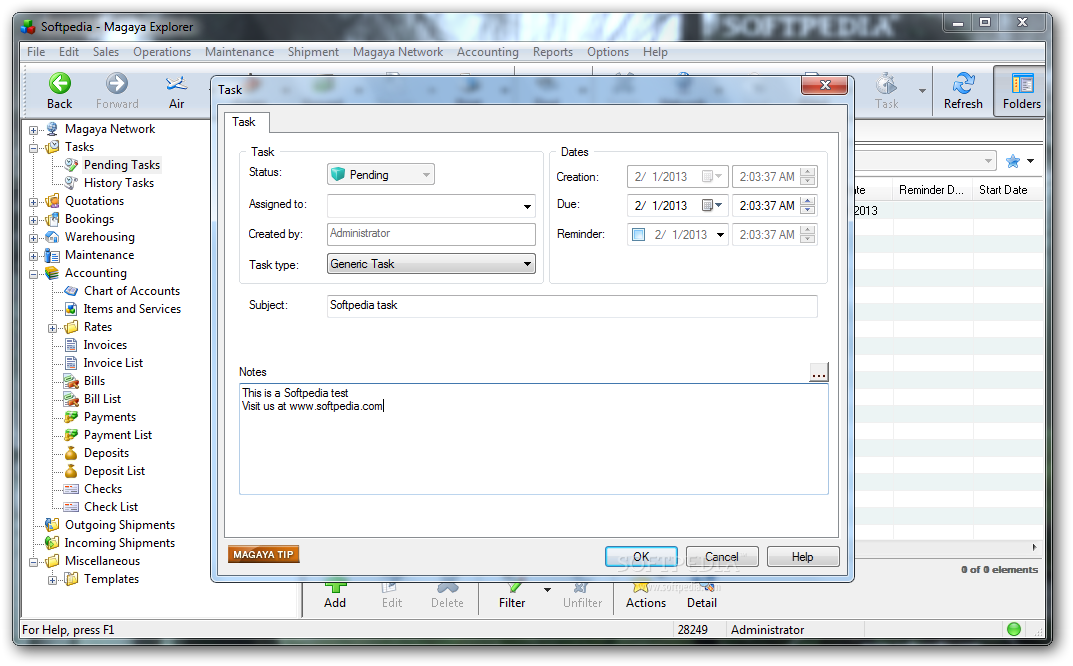Open History Tasks in the tree
Screen dimensions: 1073x666
coord(118,183)
